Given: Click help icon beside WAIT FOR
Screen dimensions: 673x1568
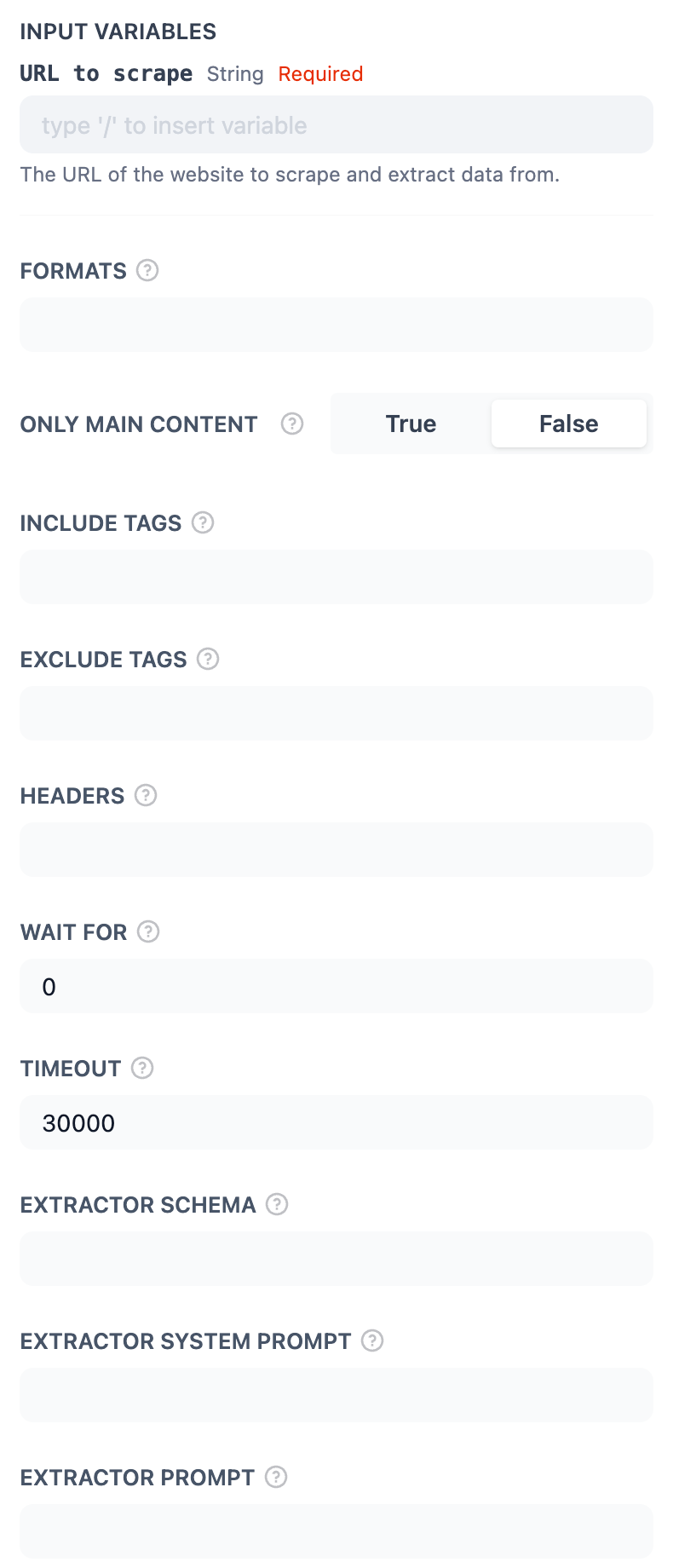Looking at the screenshot, I should (x=148, y=931).
